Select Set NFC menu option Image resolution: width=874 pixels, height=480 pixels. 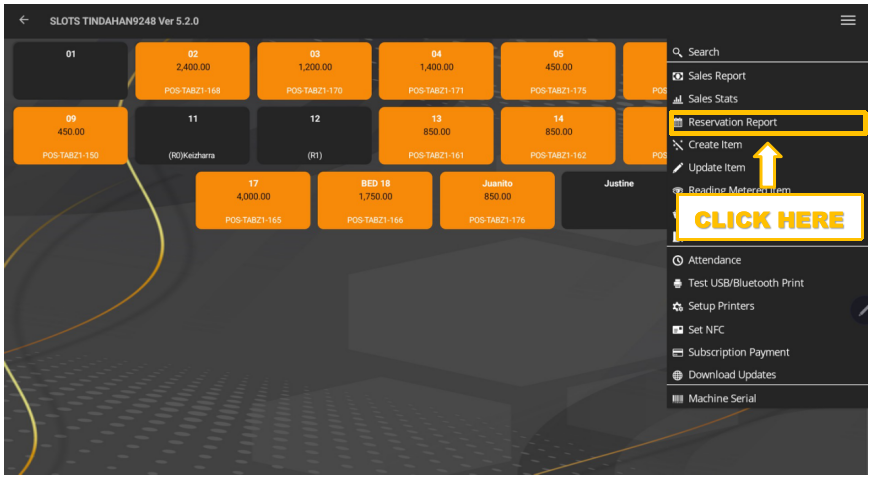click(706, 330)
